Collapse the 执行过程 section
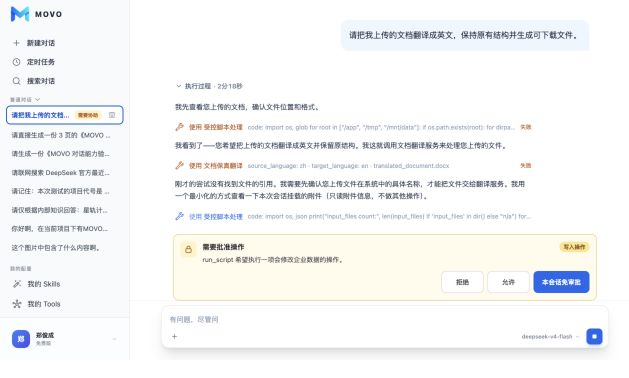629x378 pixels. [x=209, y=86]
